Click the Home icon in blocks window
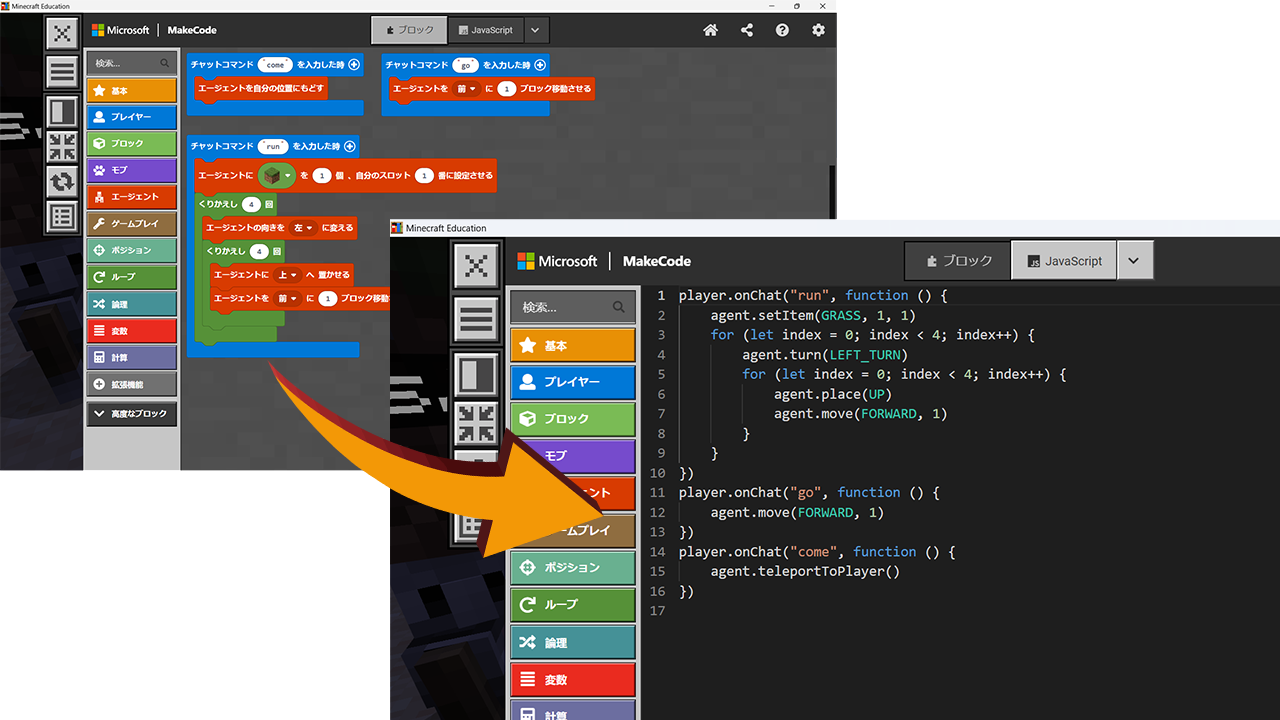 tap(710, 30)
